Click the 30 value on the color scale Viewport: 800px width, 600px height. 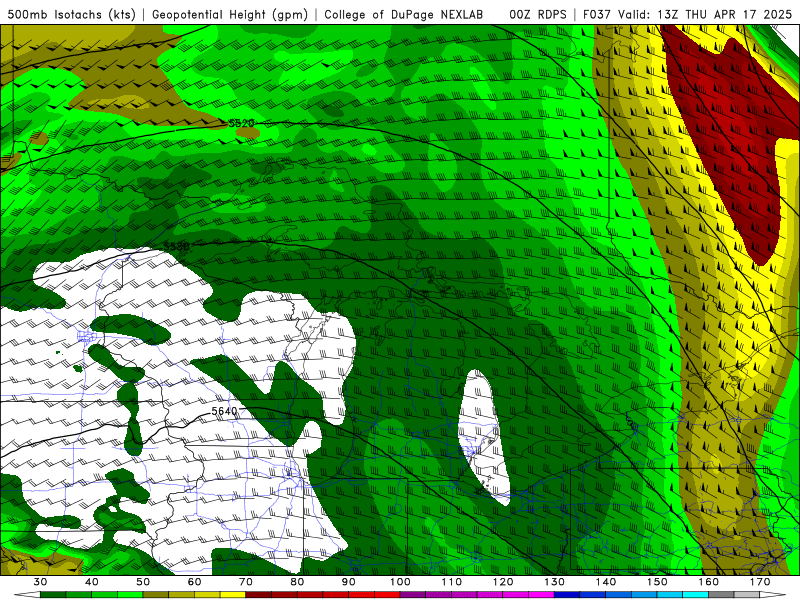coord(40,582)
